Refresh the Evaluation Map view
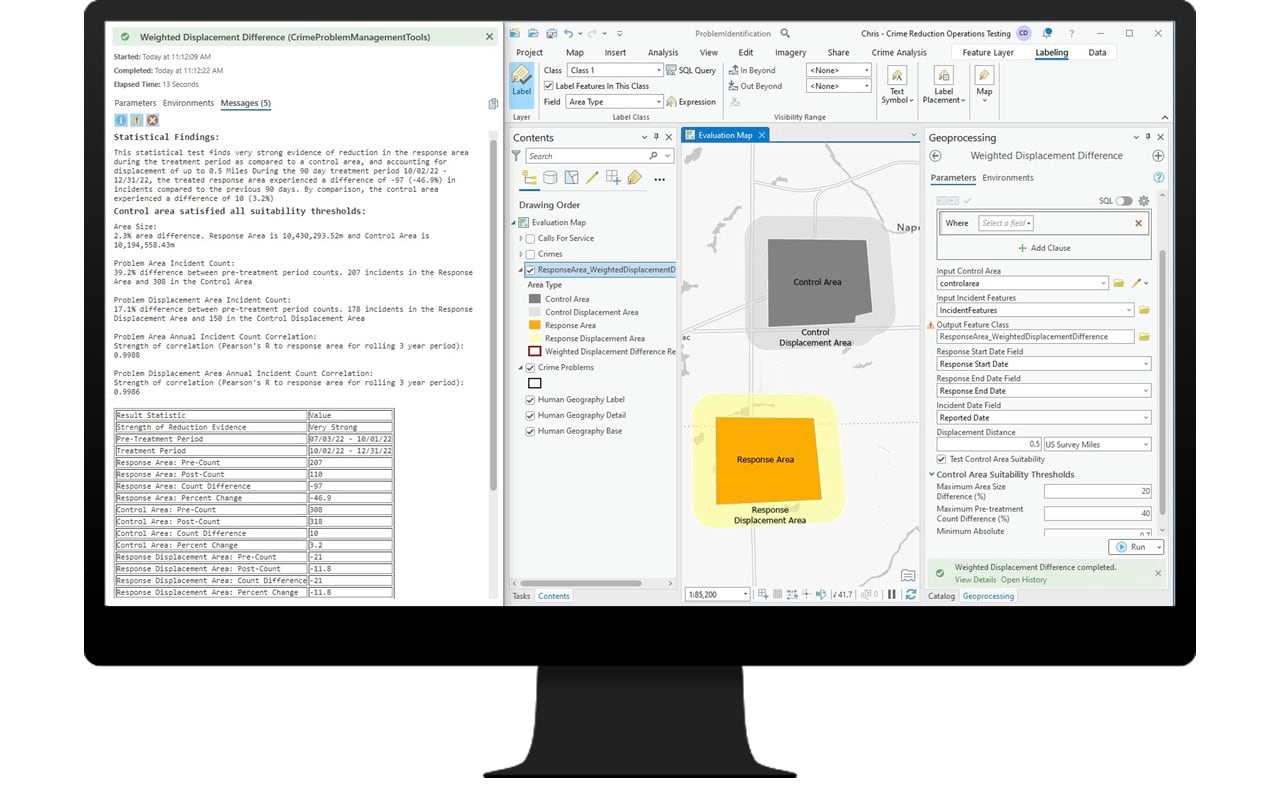The width and height of the screenshot is (1280, 800). click(x=910, y=594)
